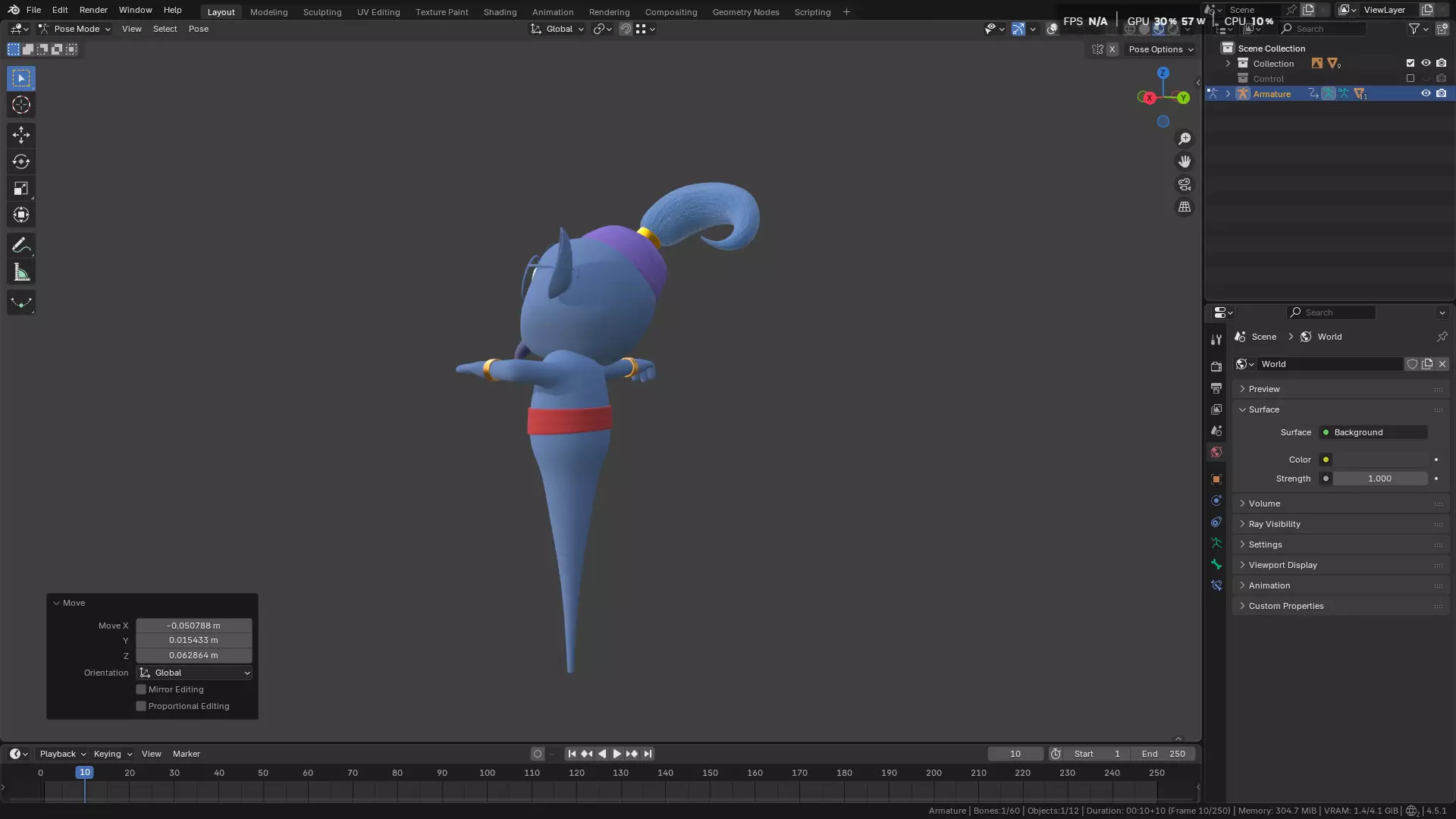Image resolution: width=1456 pixels, height=819 pixels.
Task: Click the viewport zoom magnifier icon
Action: (1185, 139)
